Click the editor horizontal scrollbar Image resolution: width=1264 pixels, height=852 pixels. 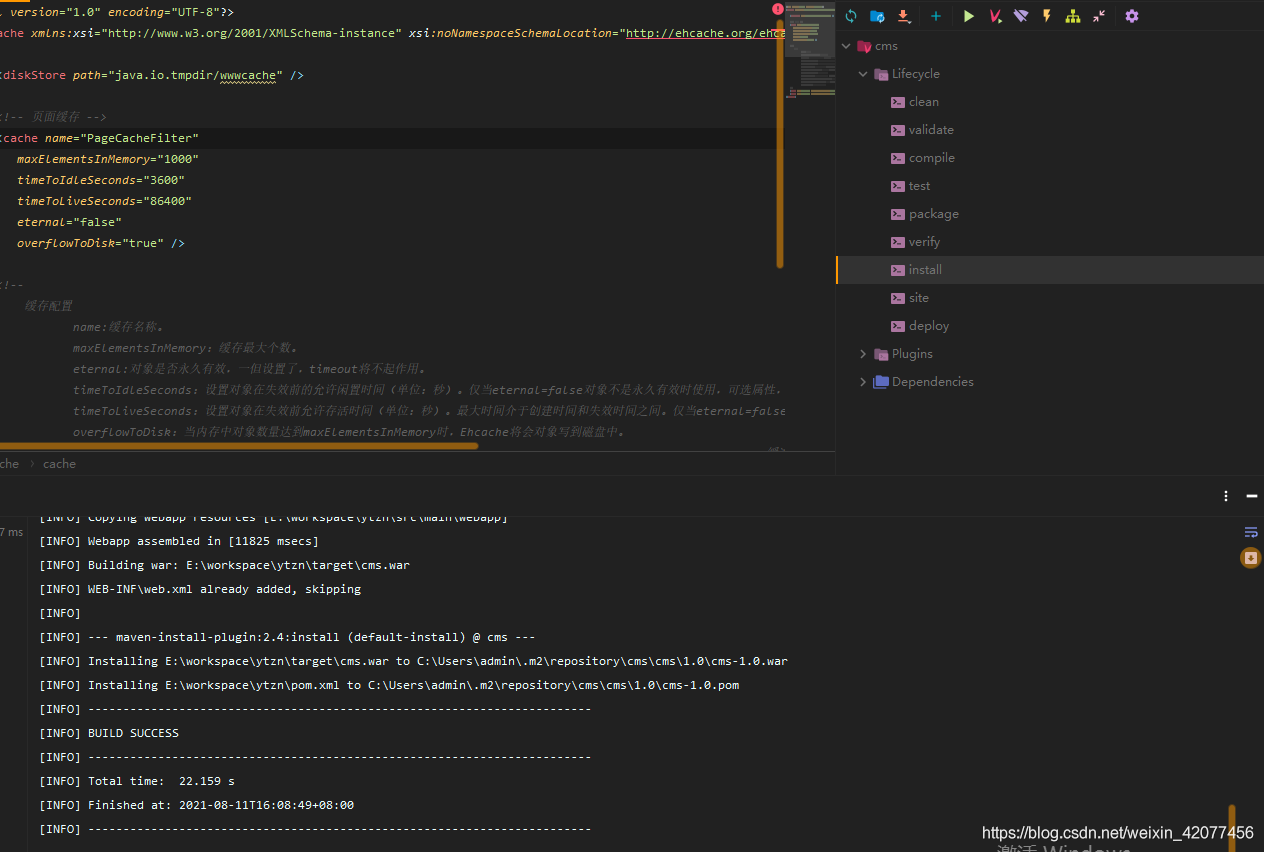click(239, 446)
